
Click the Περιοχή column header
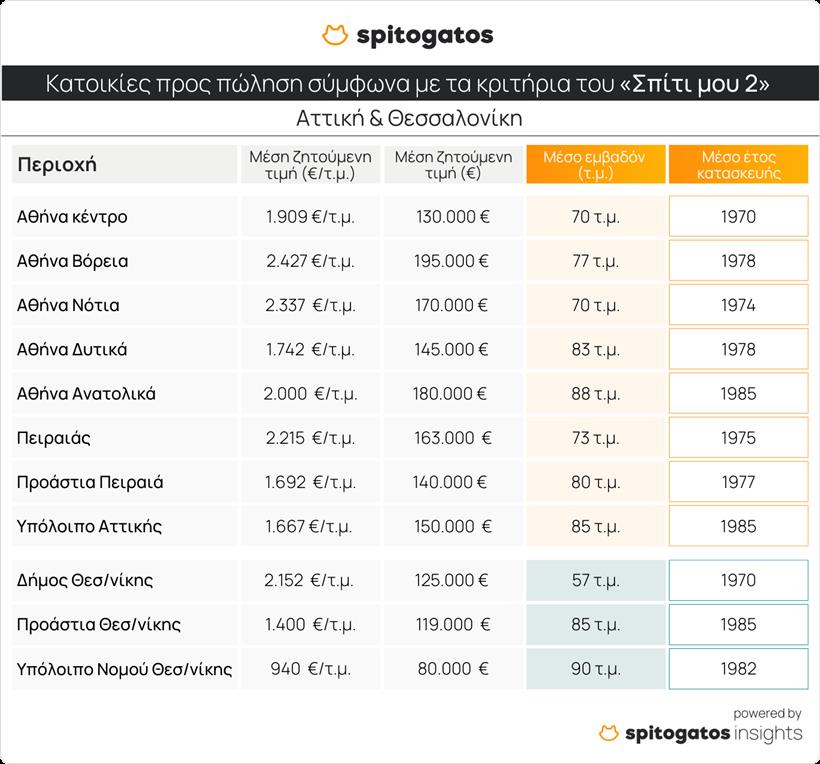point(58,165)
